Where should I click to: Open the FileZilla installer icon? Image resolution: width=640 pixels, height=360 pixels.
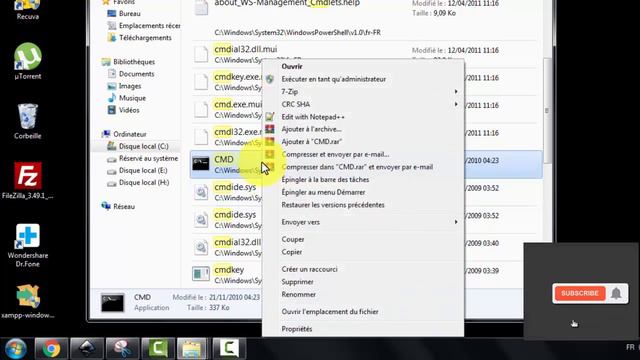coord(27,180)
